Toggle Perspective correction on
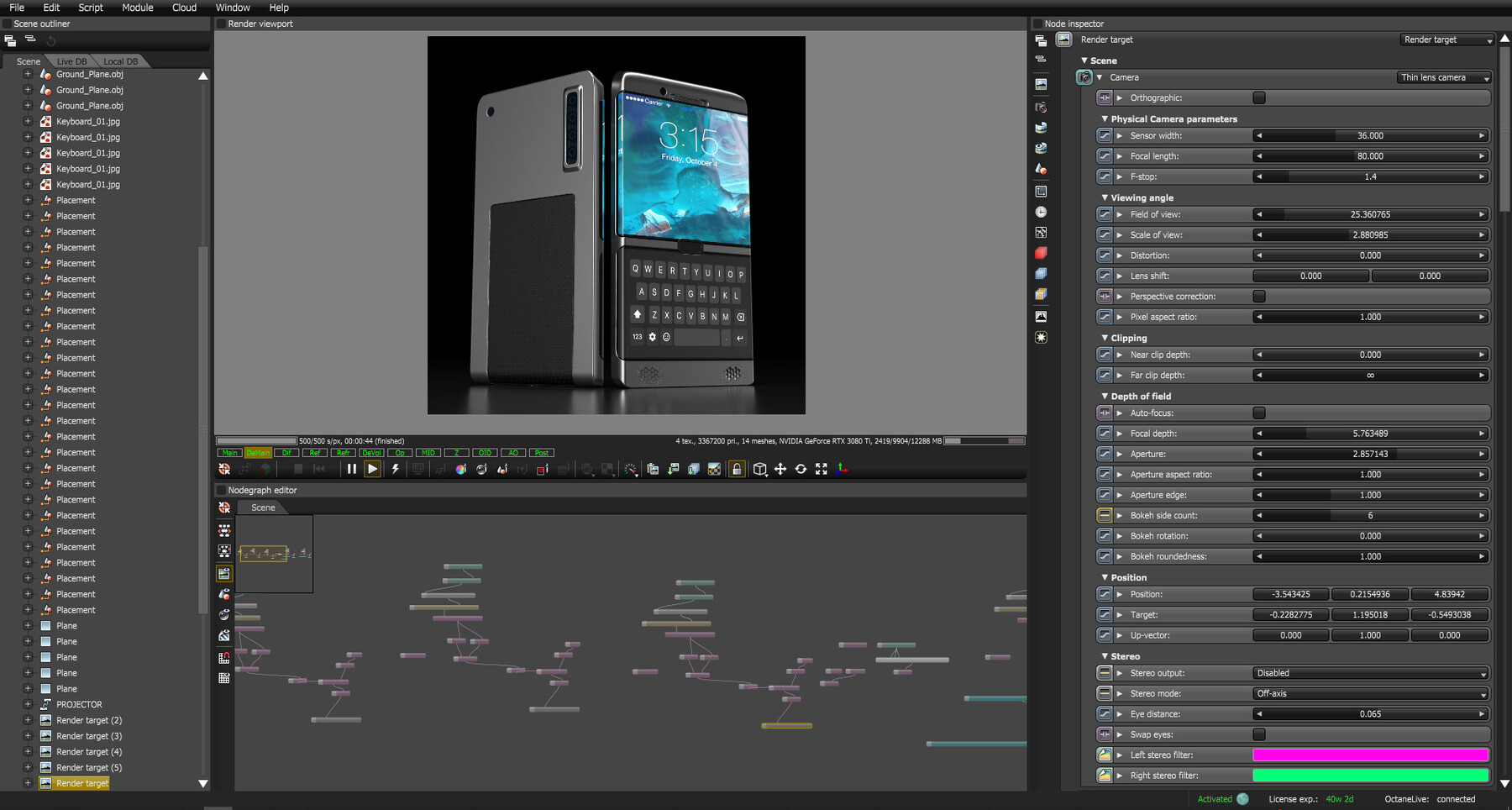Screen dimensions: 1512x810 pos(1257,296)
